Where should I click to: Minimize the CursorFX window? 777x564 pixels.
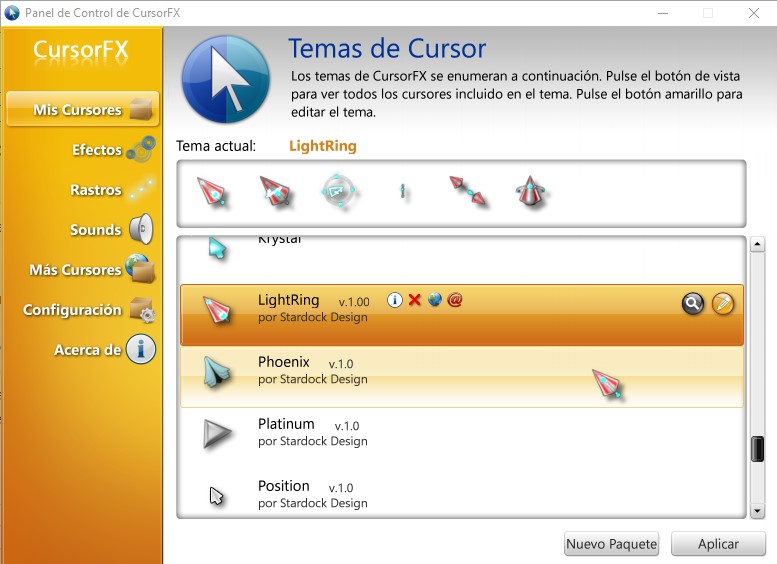coord(663,13)
